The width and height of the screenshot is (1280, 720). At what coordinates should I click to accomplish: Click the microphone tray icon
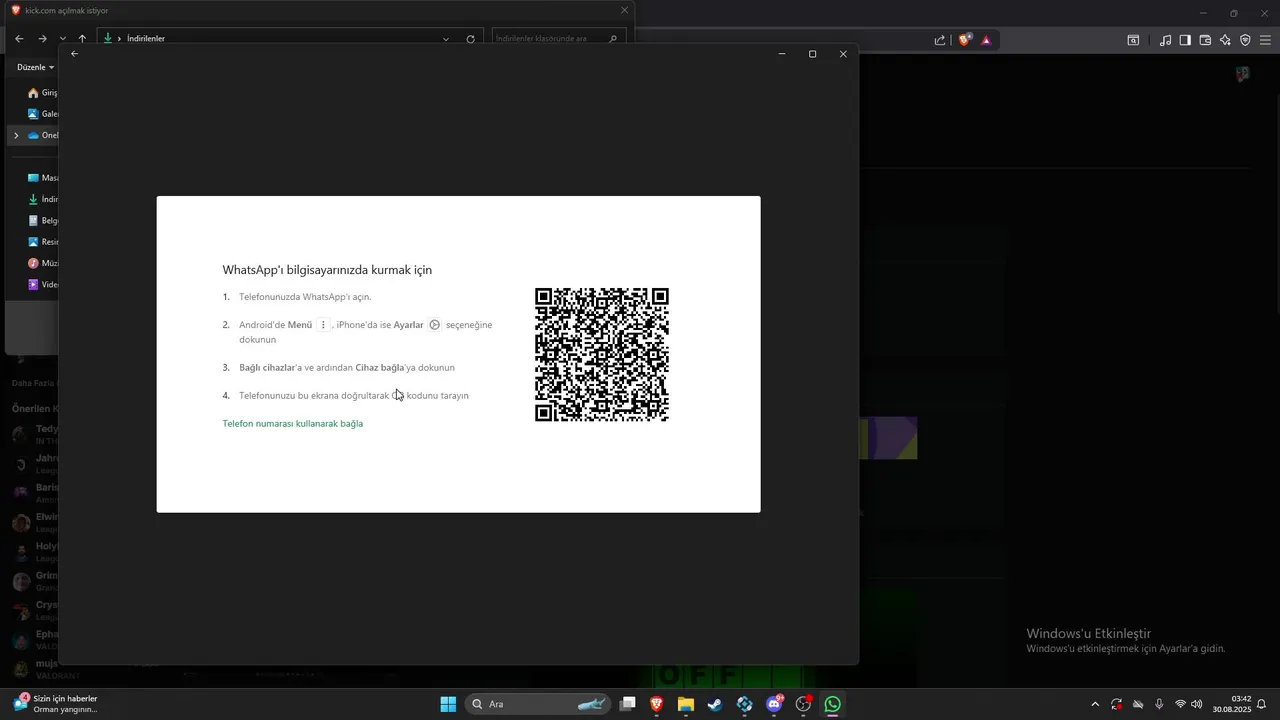pos(1159,704)
